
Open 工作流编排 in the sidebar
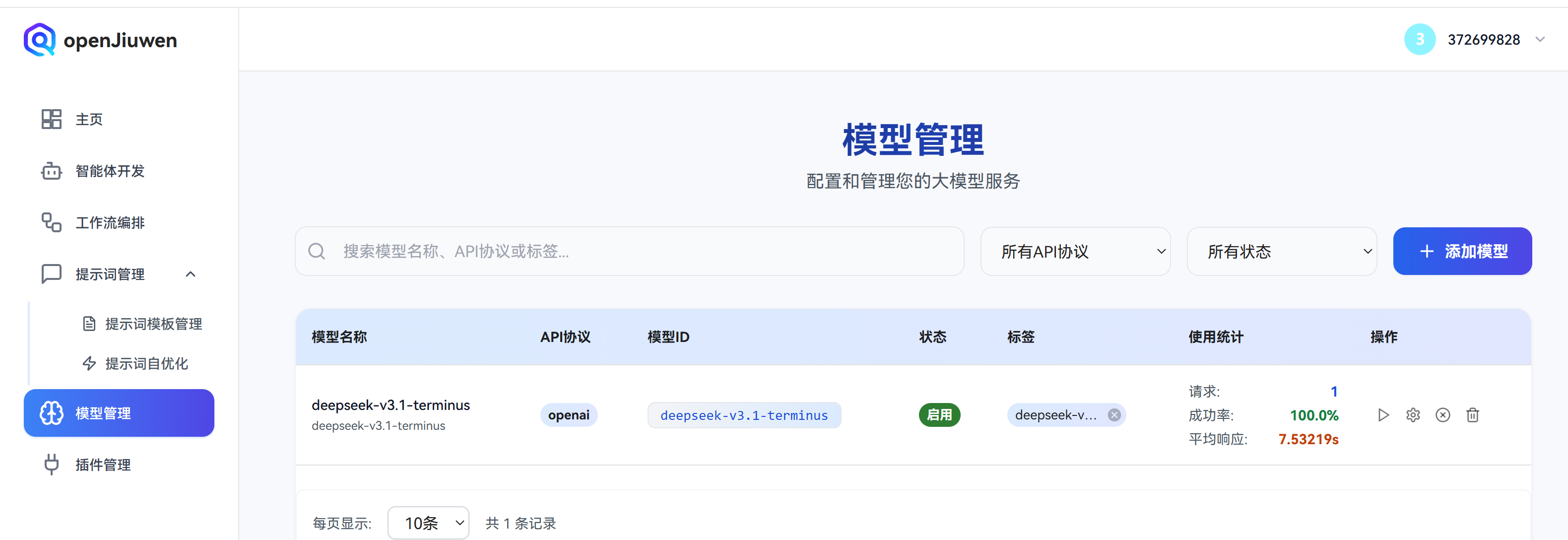[x=110, y=223]
